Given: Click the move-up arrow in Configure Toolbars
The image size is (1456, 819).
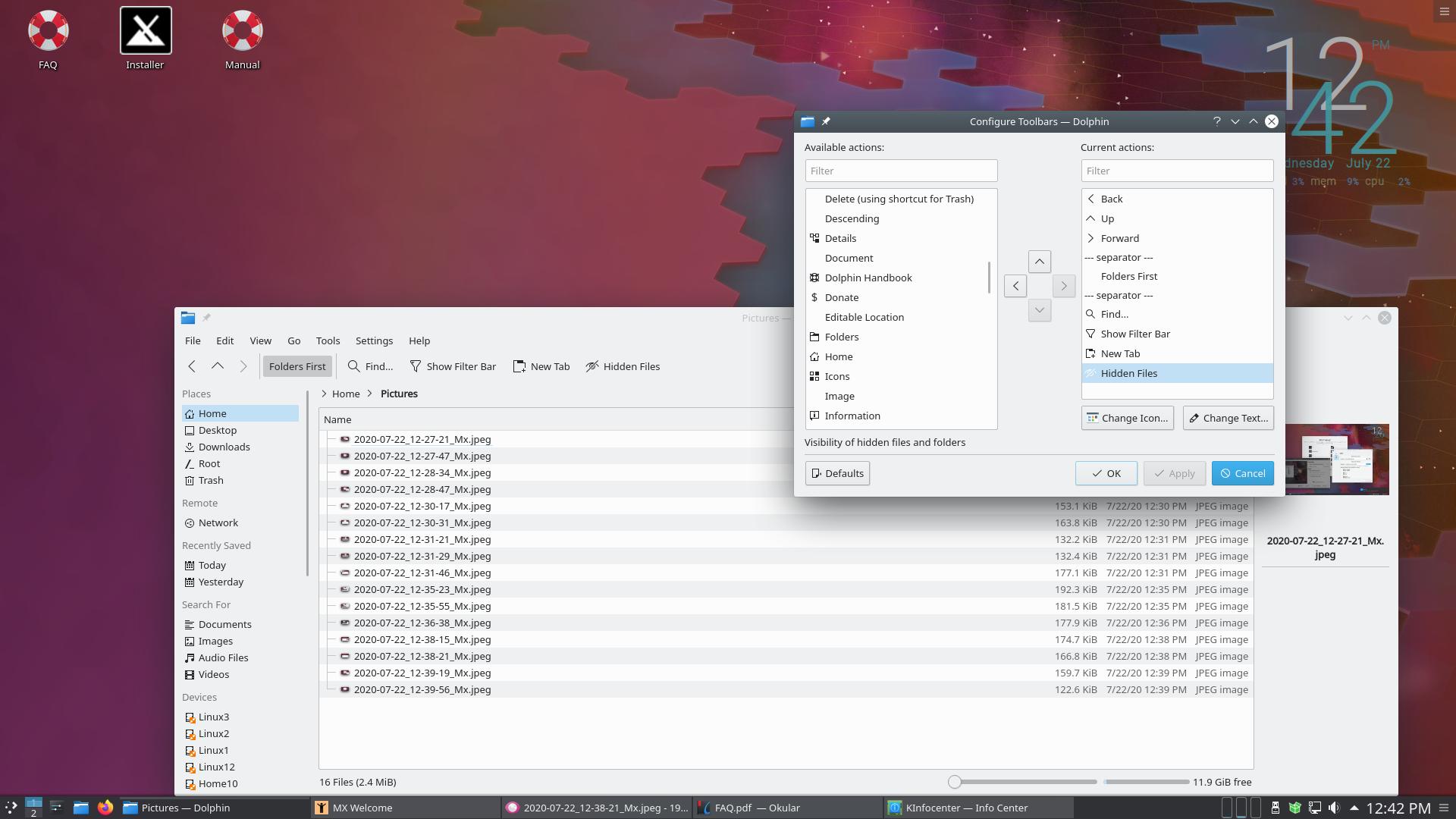Looking at the screenshot, I should [1039, 262].
